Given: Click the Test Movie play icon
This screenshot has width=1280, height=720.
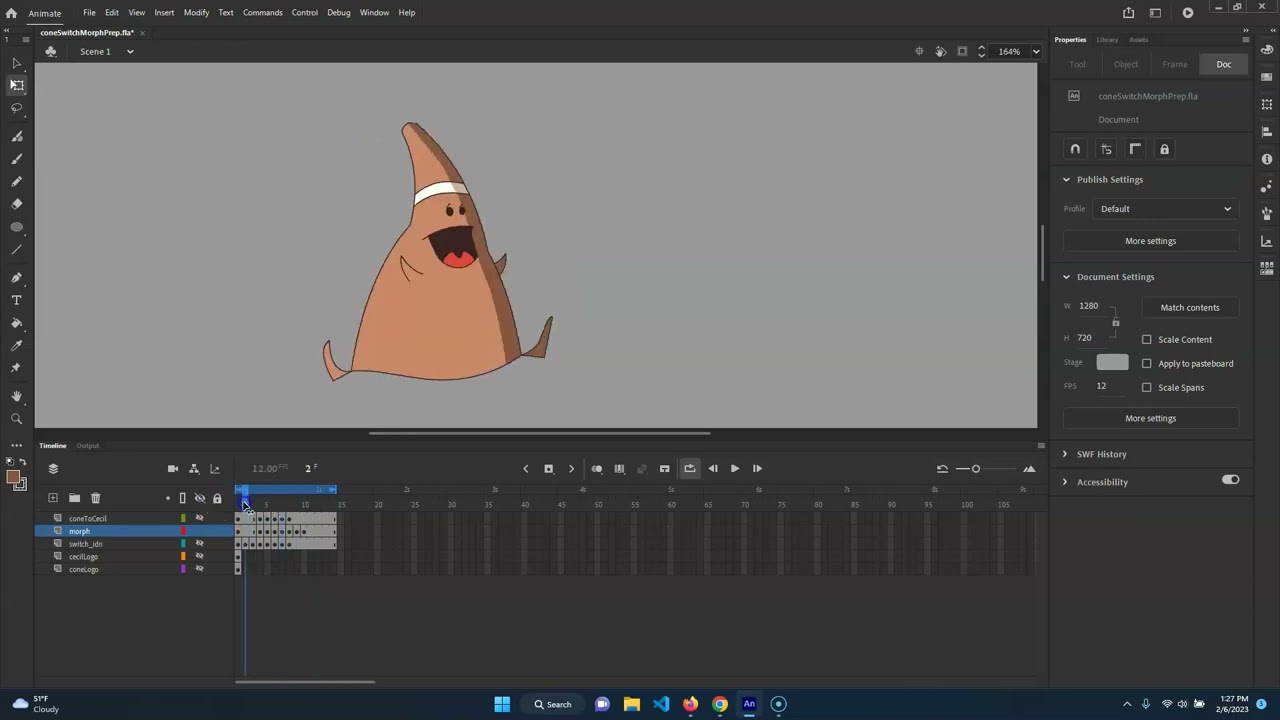Looking at the screenshot, I should pos(1187,12).
